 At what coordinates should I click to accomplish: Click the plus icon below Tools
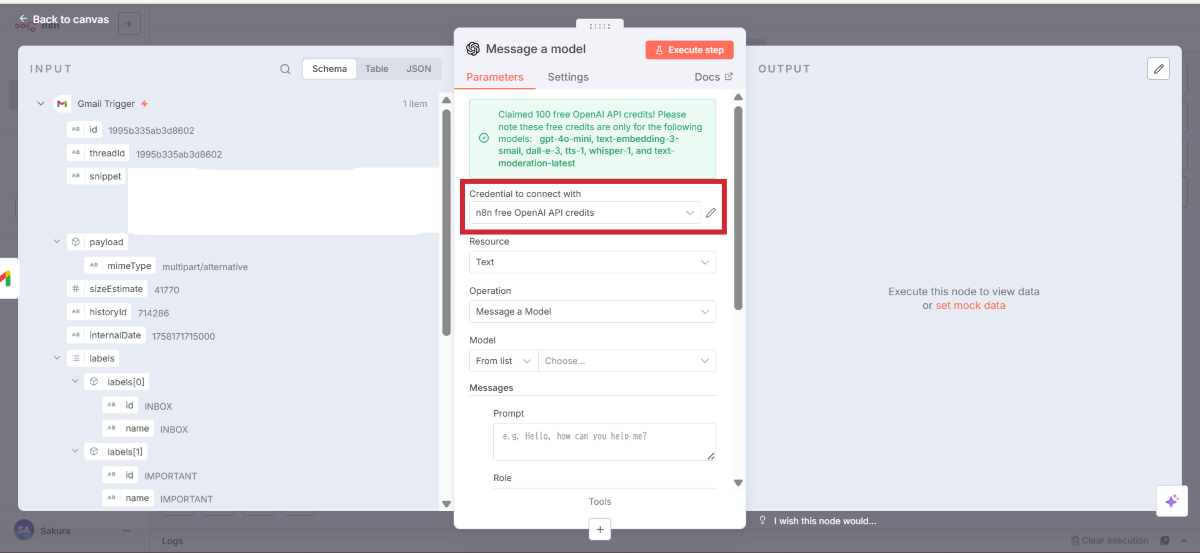pos(599,529)
